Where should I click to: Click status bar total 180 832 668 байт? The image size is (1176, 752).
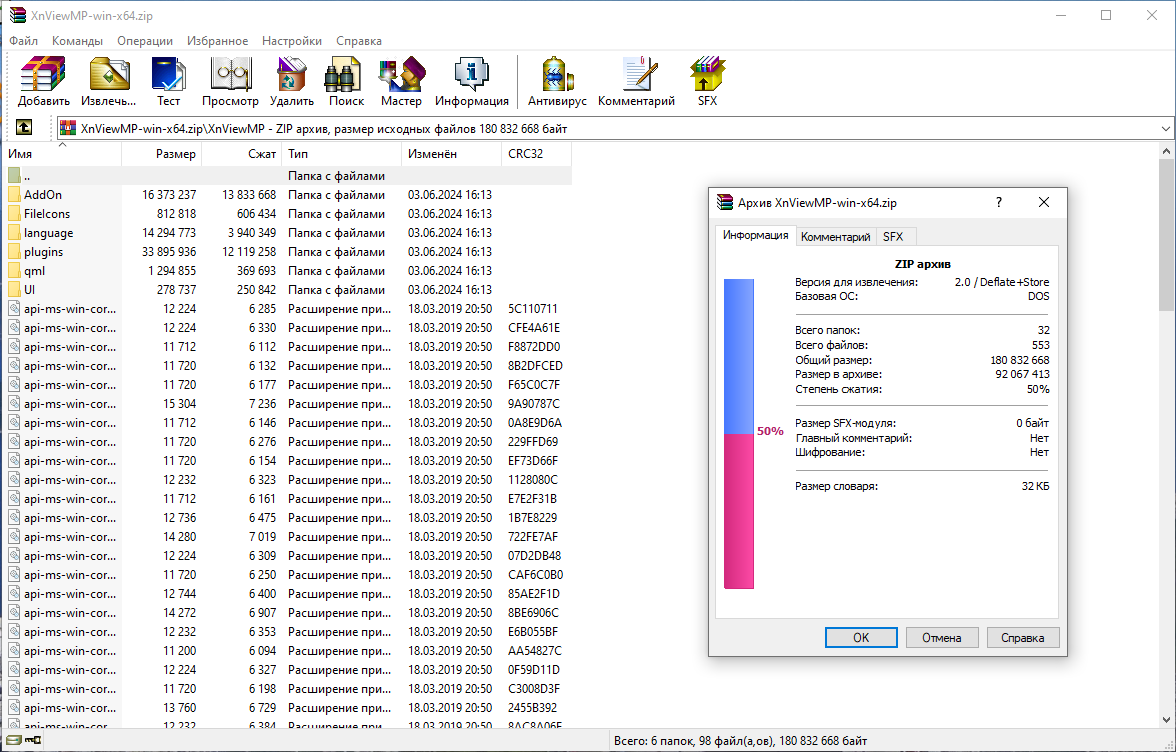823,741
